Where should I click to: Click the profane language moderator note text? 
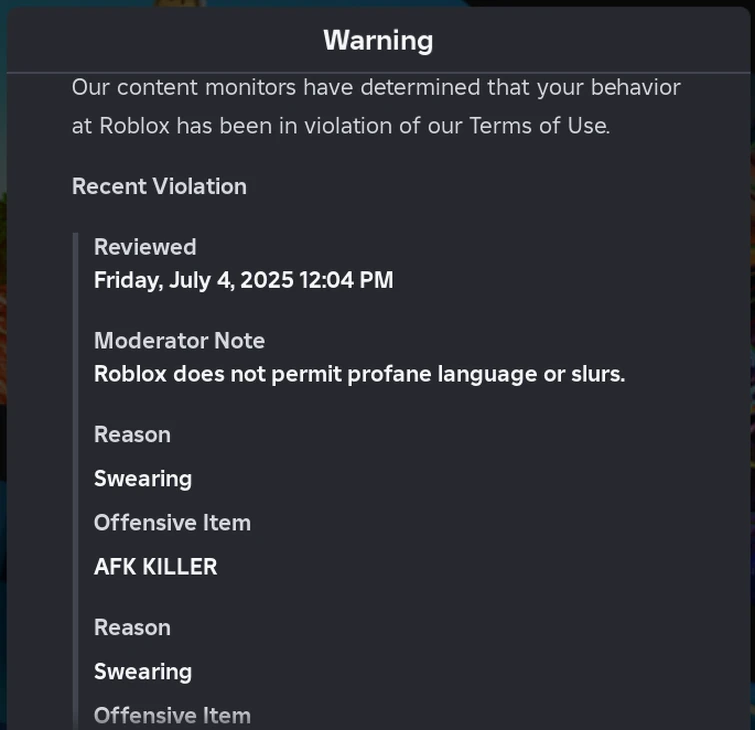tap(359, 375)
